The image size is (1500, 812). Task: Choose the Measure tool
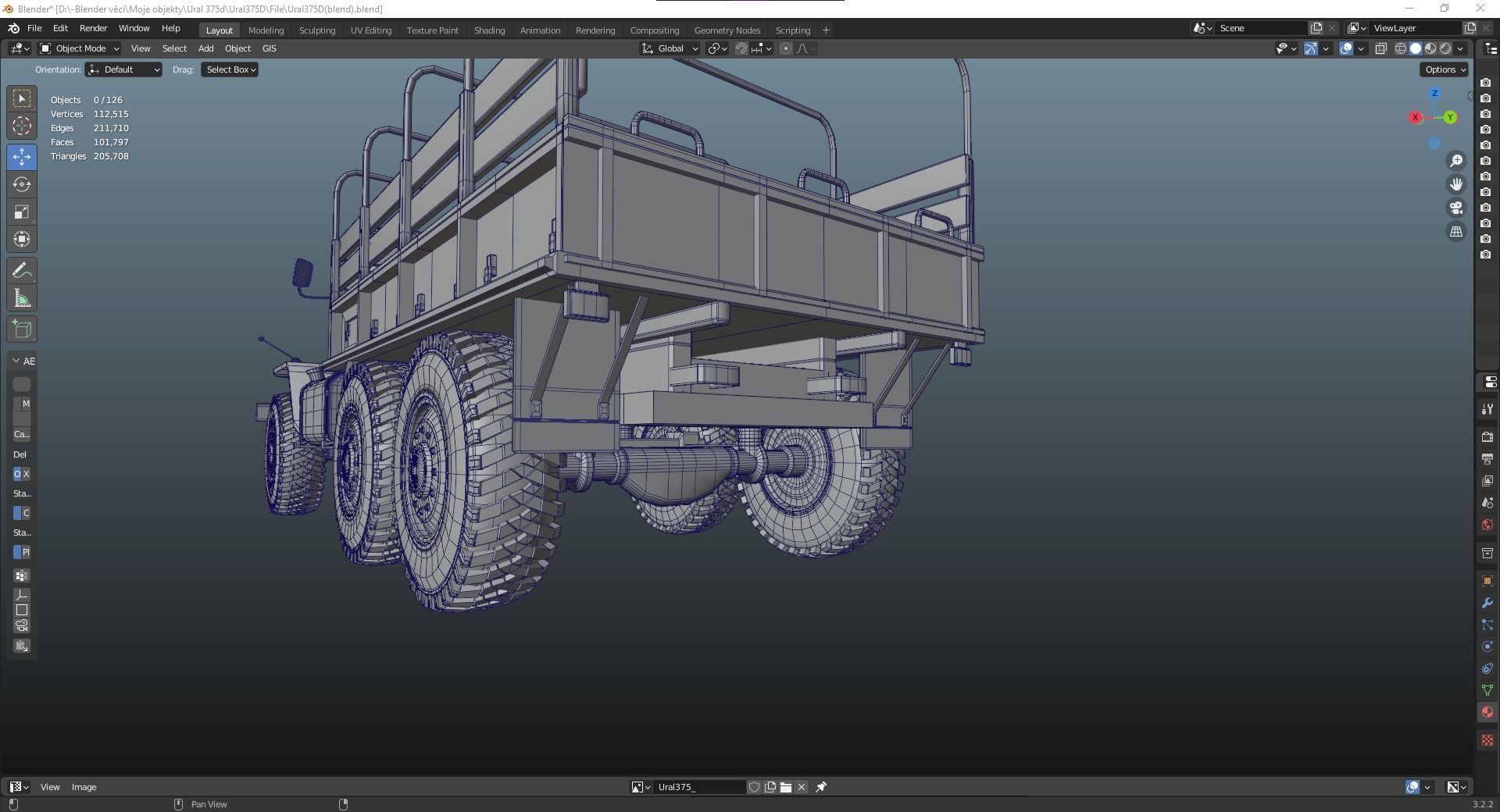[22, 298]
